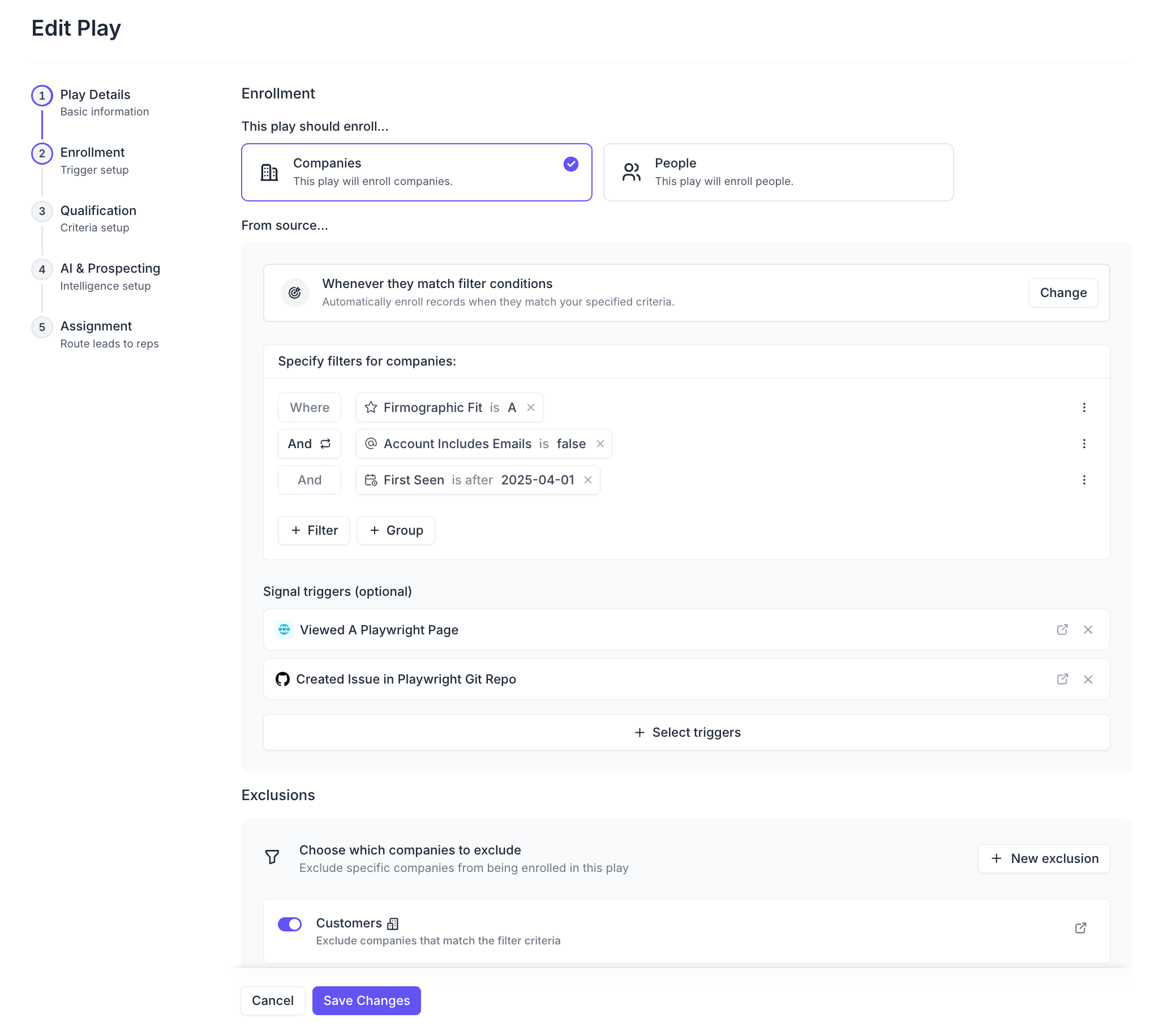
Task: Go to Qualification step
Action: (x=98, y=211)
